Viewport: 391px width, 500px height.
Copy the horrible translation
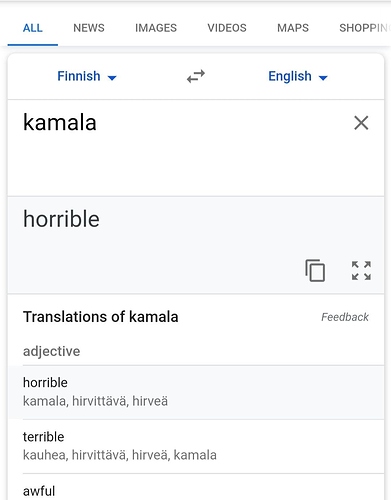click(315, 270)
